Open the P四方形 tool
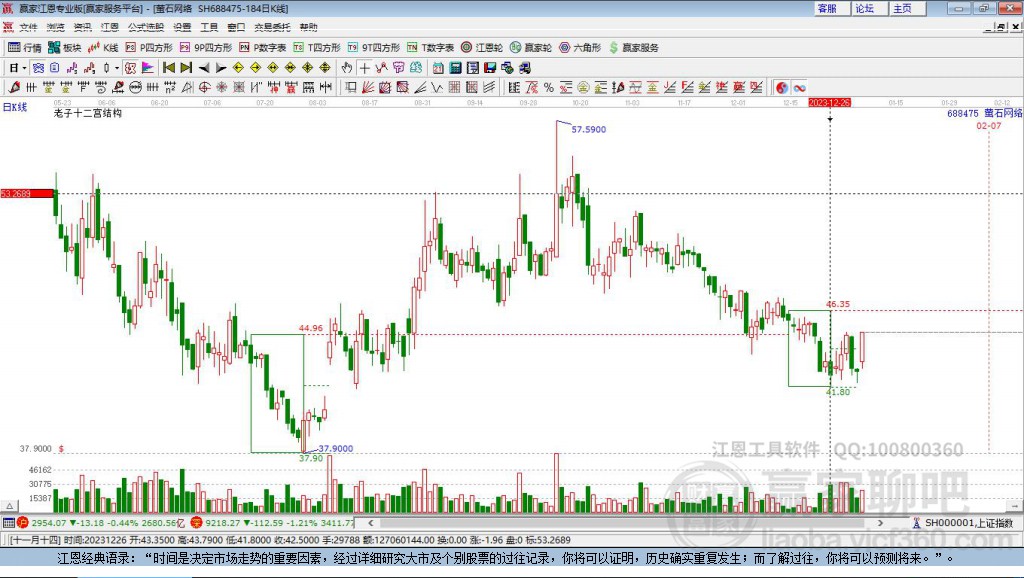Viewport: 1024px width, 578px height. pos(149,48)
